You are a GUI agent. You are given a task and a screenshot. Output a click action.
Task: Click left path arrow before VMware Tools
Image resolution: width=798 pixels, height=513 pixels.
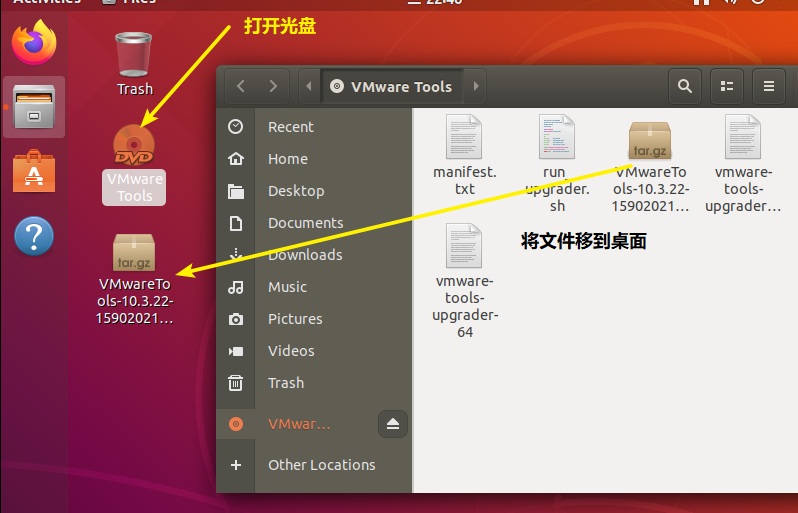point(308,86)
